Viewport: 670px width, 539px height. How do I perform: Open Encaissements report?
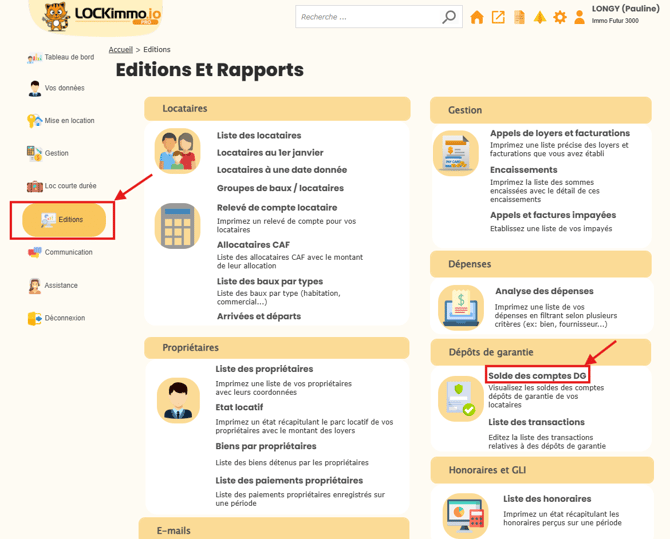pyautogui.click(x=523, y=170)
